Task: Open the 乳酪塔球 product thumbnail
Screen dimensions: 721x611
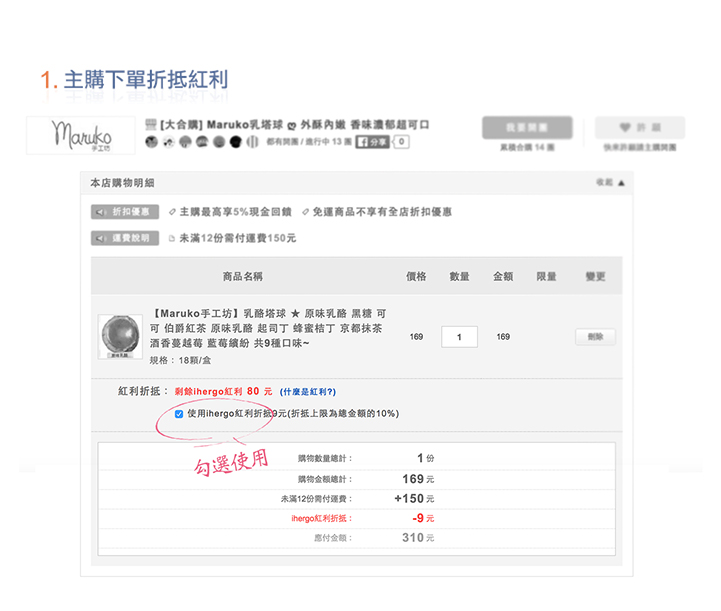Action: coord(120,337)
